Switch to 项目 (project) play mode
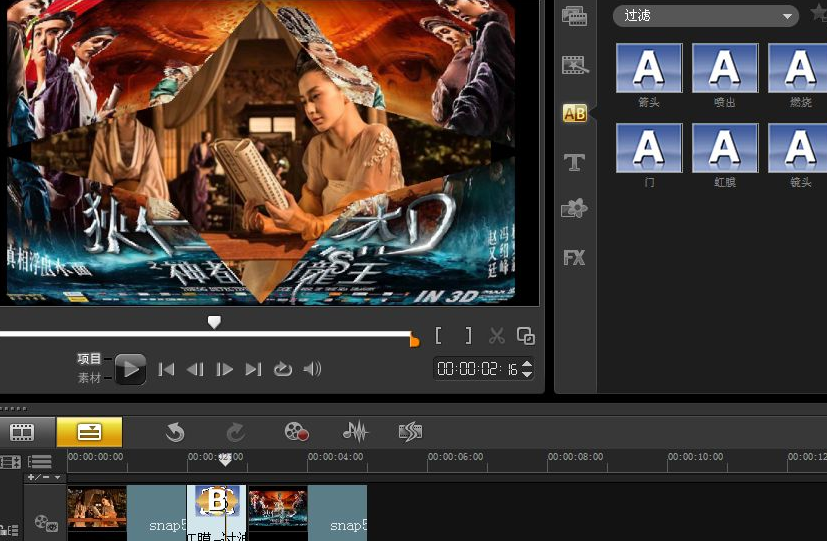The height and width of the screenshot is (541, 827). click(89, 359)
